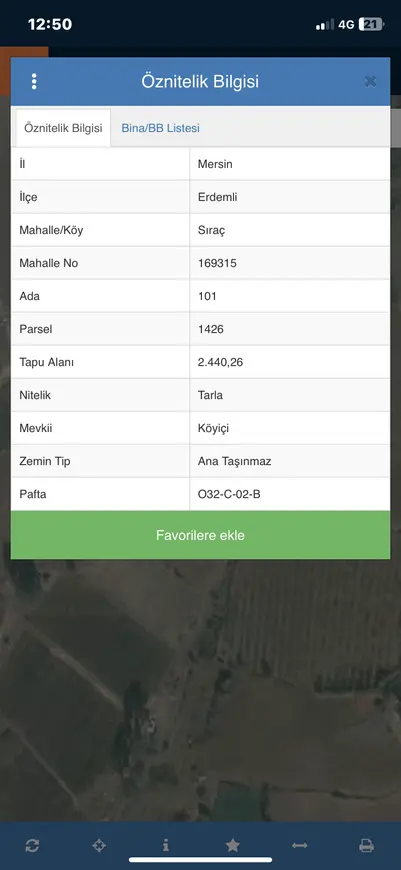This screenshot has height=870, width=401.
Task: Tap the Nitelik value Tarla
Action: (210, 395)
